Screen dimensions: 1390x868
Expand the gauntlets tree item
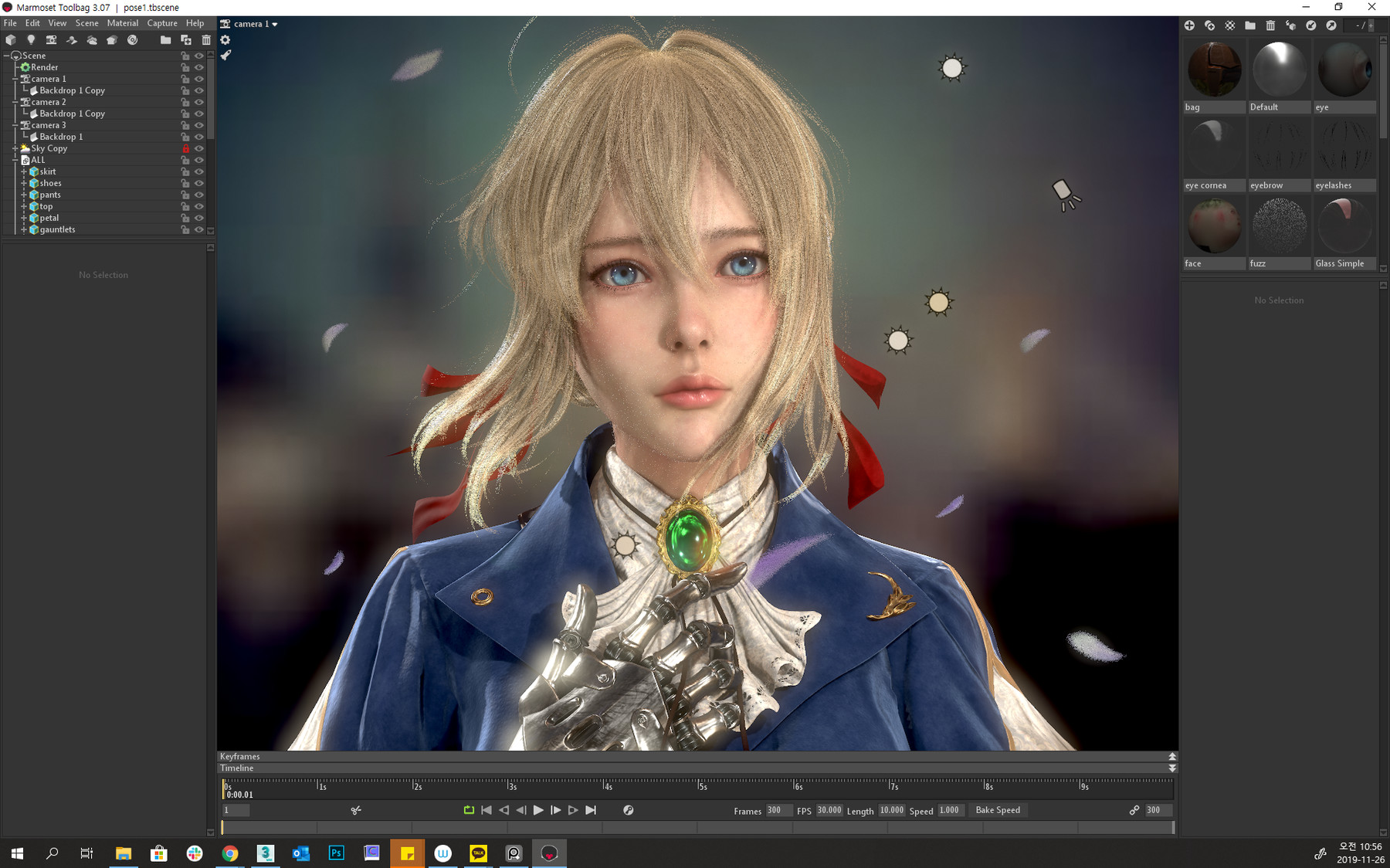24,229
